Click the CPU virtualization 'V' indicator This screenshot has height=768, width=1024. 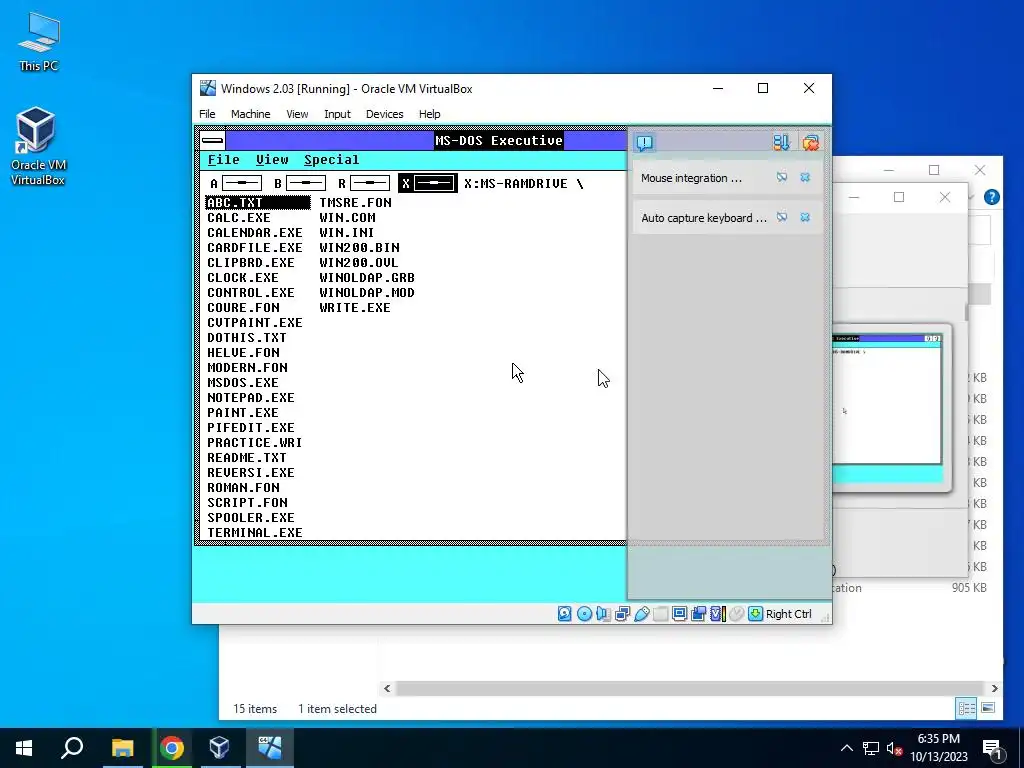click(717, 614)
